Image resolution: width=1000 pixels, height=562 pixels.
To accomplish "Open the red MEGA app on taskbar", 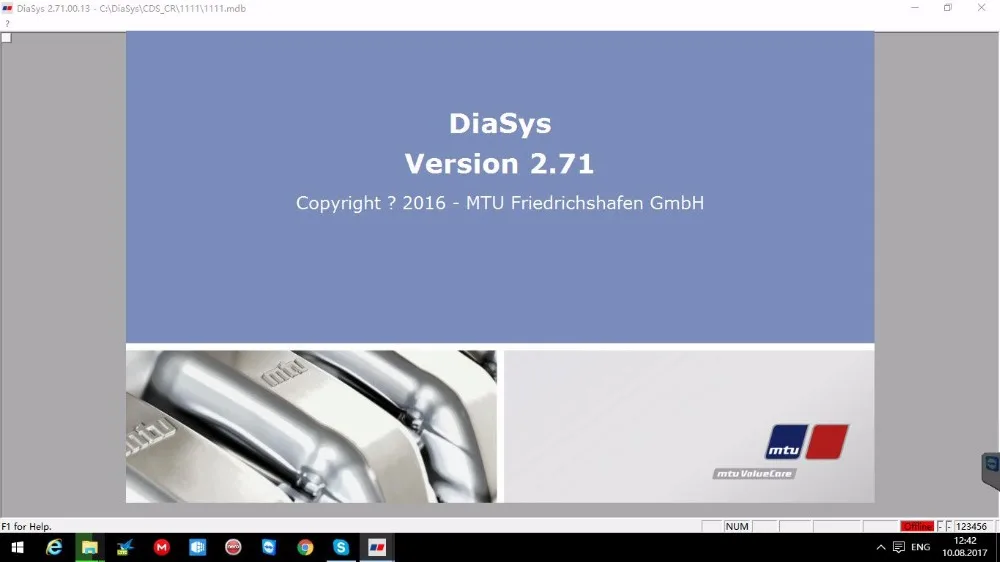I will (x=161, y=547).
